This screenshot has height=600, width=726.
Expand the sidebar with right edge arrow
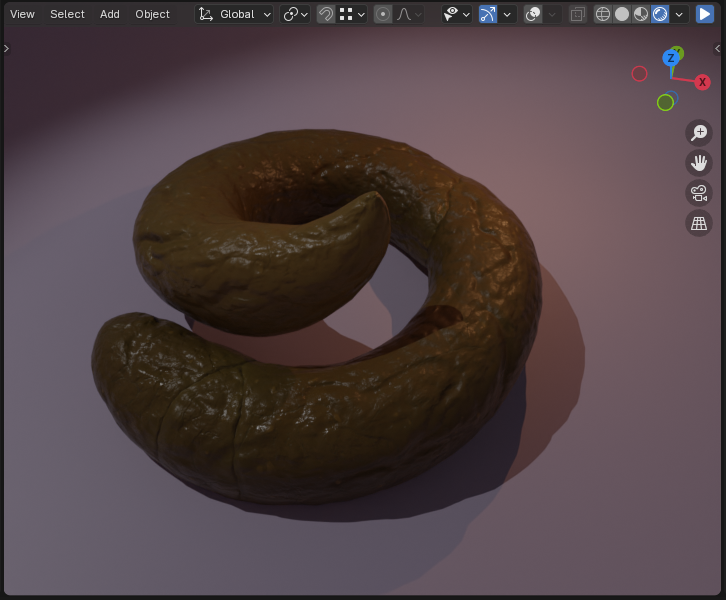pos(718,48)
